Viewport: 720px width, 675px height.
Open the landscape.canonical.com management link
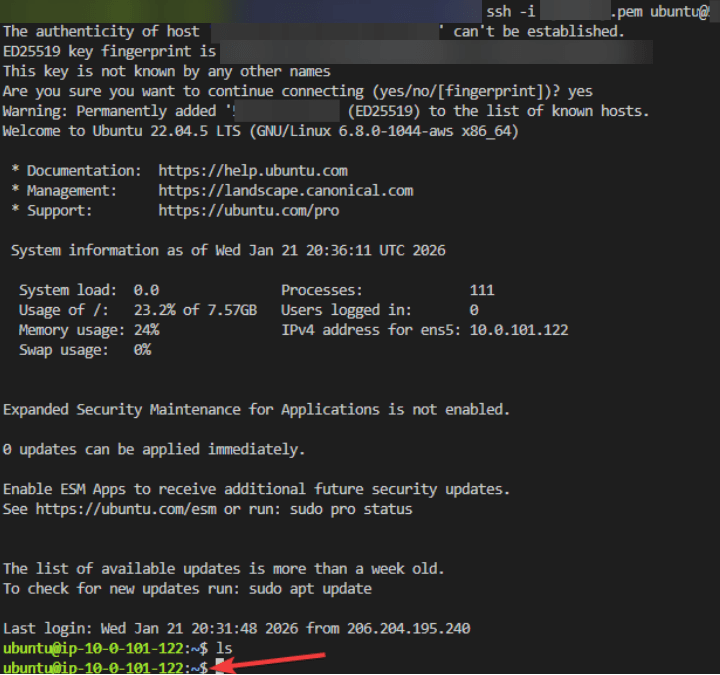tap(285, 190)
